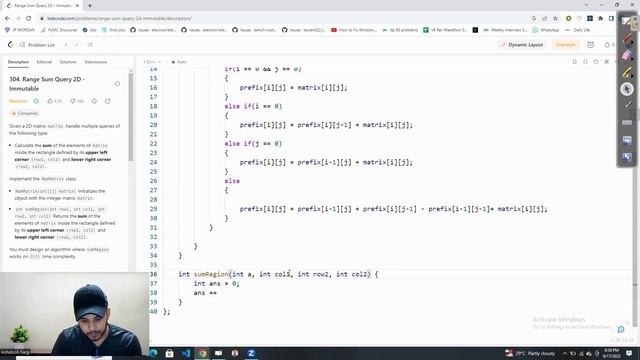The height and width of the screenshot is (360, 640).
Task: Open the WhatsApp bookmark
Action: [x=546, y=30]
